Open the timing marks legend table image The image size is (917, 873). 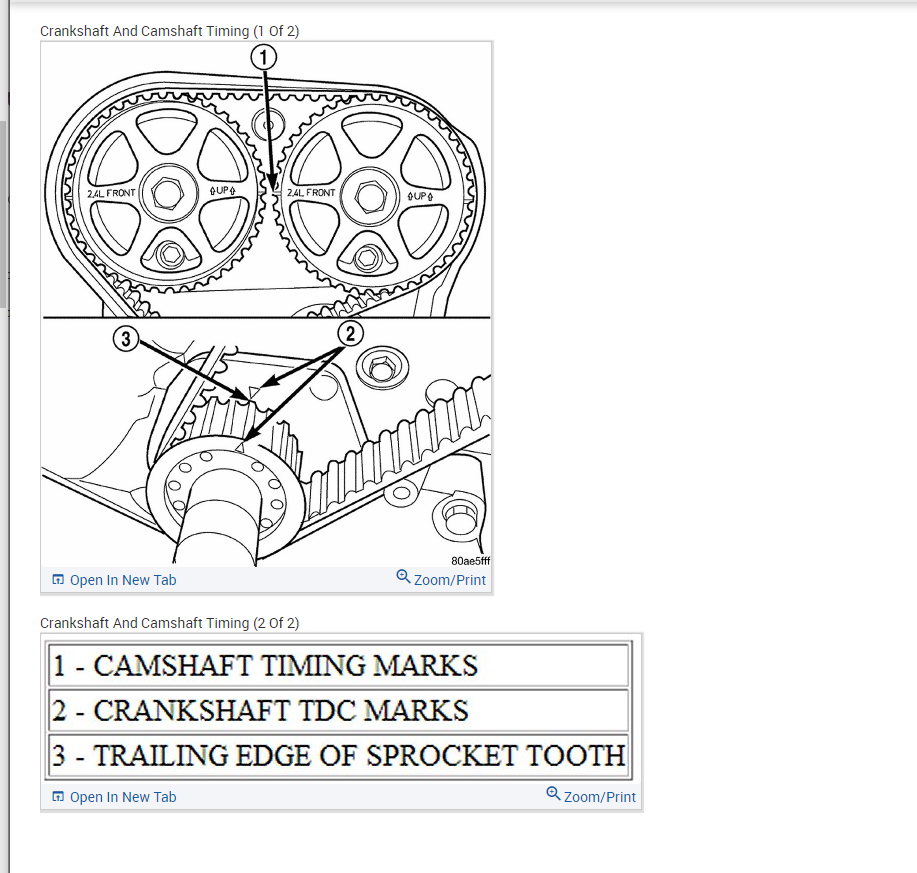pos(339,710)
